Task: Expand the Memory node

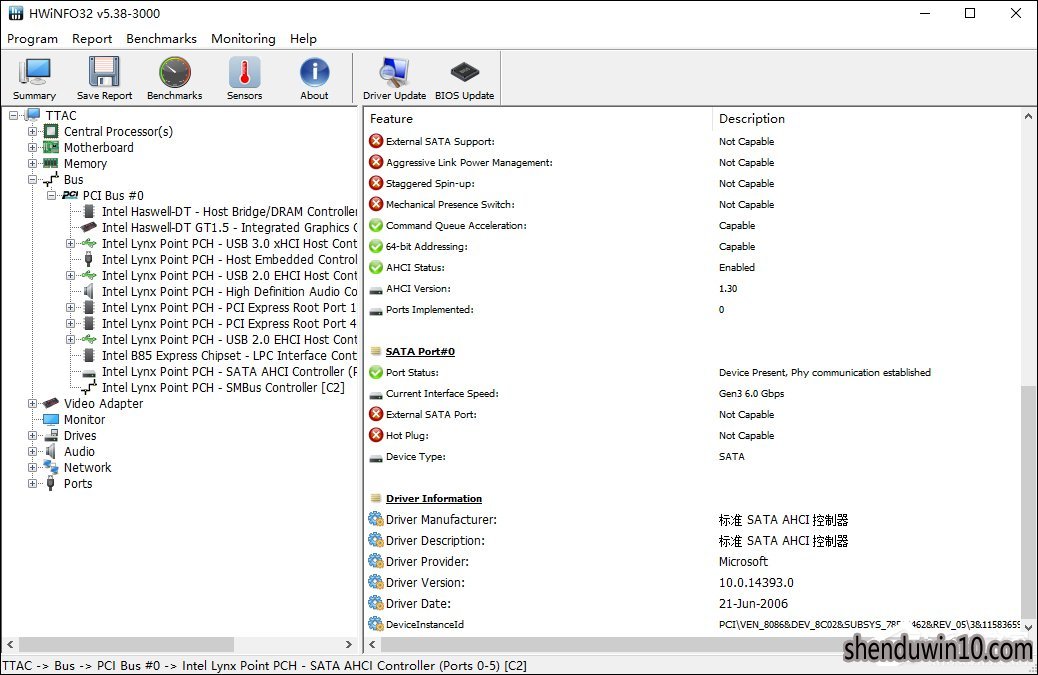Action: click(32, 163)
